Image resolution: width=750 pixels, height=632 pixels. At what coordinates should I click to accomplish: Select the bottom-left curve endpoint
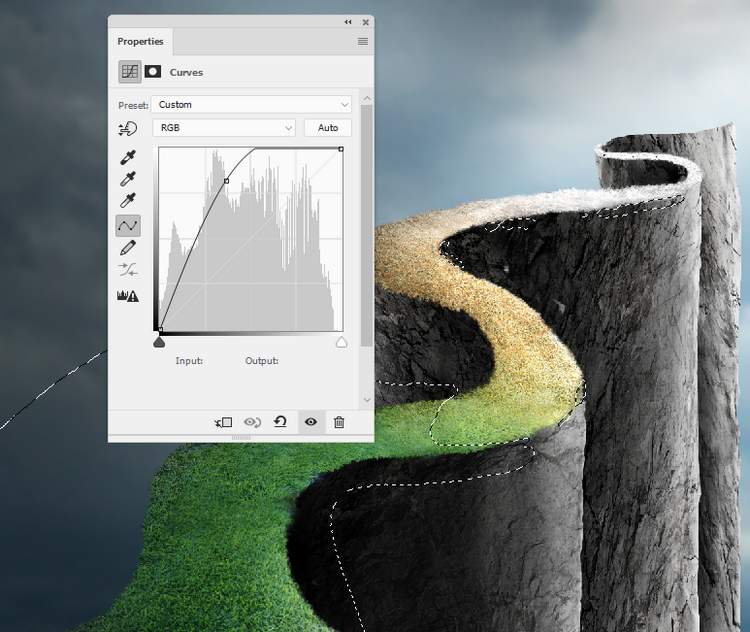[x=160, y=329]
